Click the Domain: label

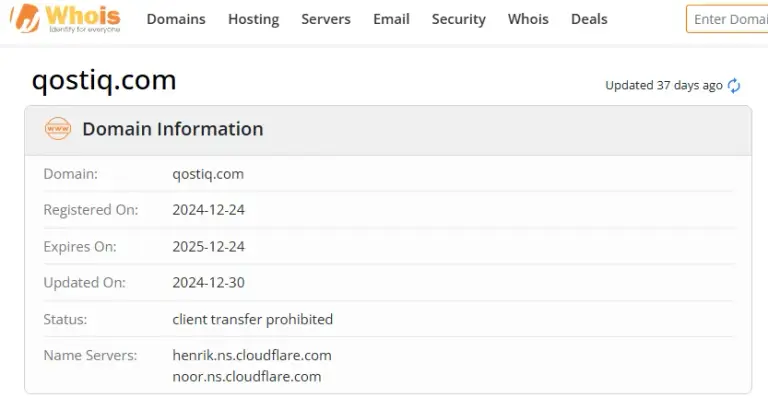pos(71,174)
